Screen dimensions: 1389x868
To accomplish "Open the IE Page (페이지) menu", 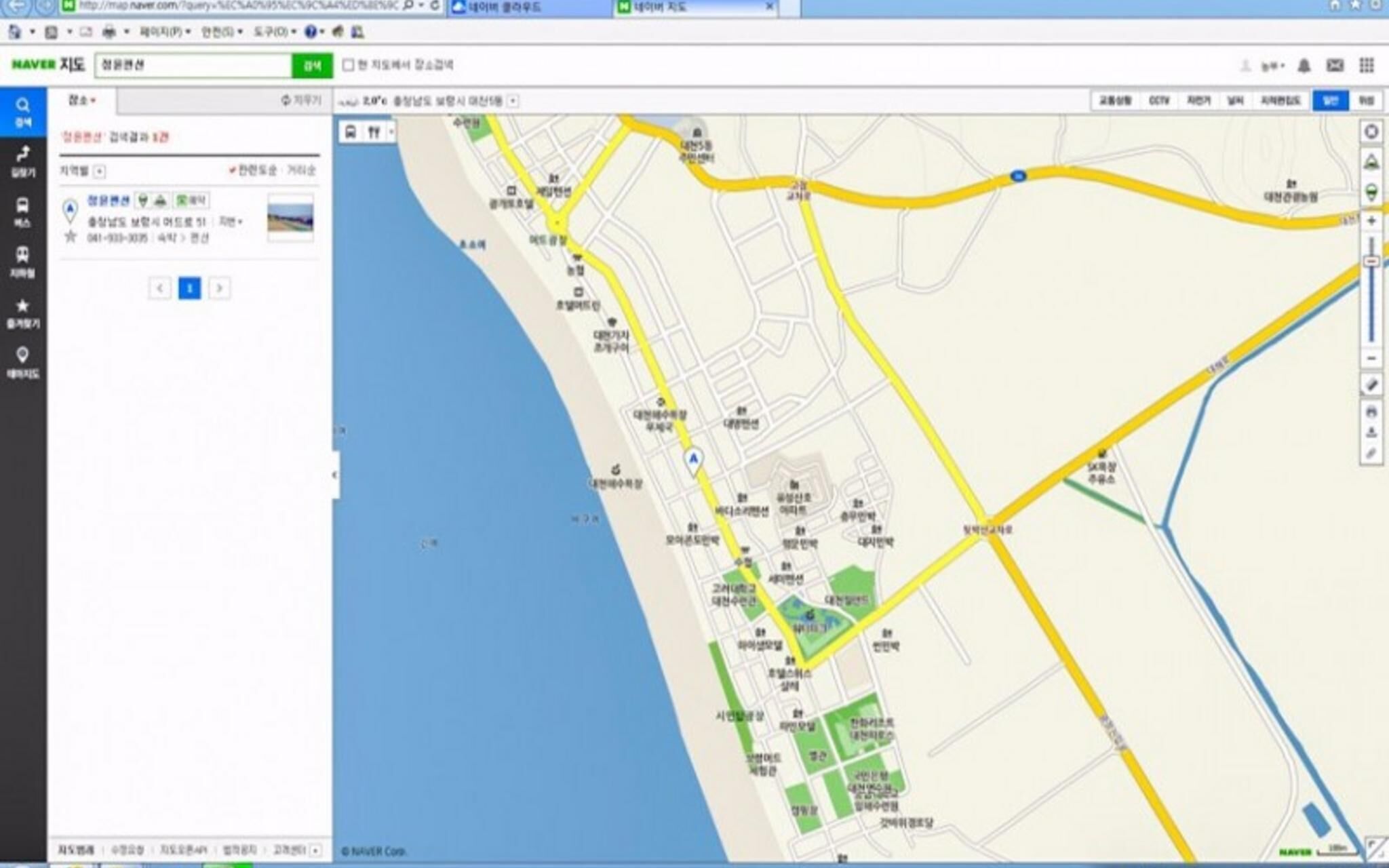I will pyautogui.click(x=165, y=31).
